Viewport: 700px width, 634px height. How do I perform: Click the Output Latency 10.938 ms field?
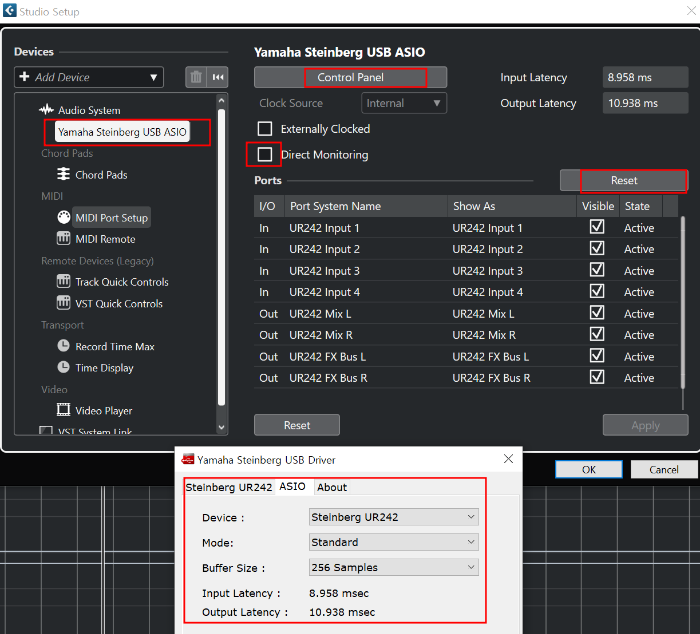point(646,103)
